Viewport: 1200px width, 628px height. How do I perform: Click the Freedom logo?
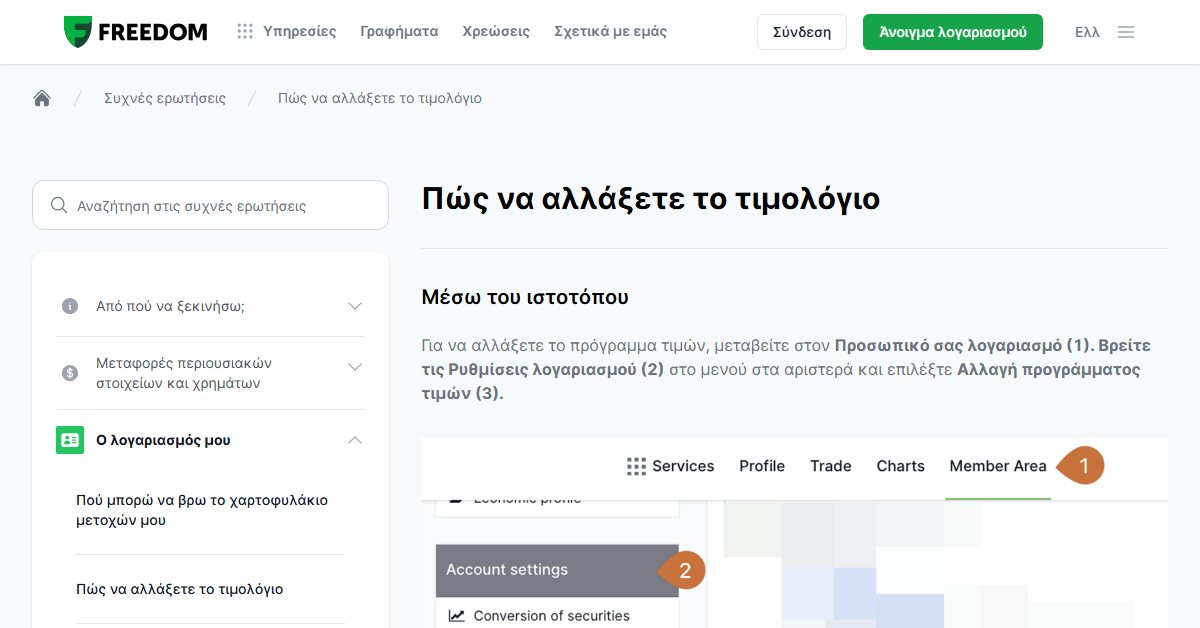pos(135,32)
